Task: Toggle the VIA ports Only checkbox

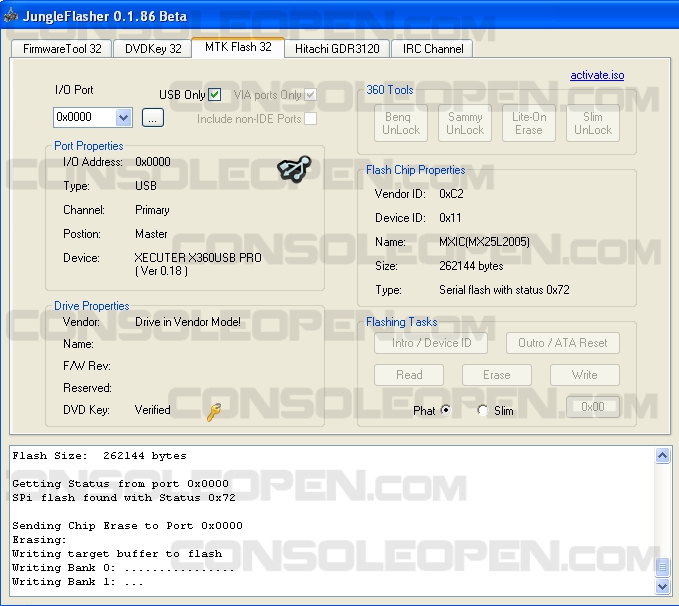Action: pos(310,94)
